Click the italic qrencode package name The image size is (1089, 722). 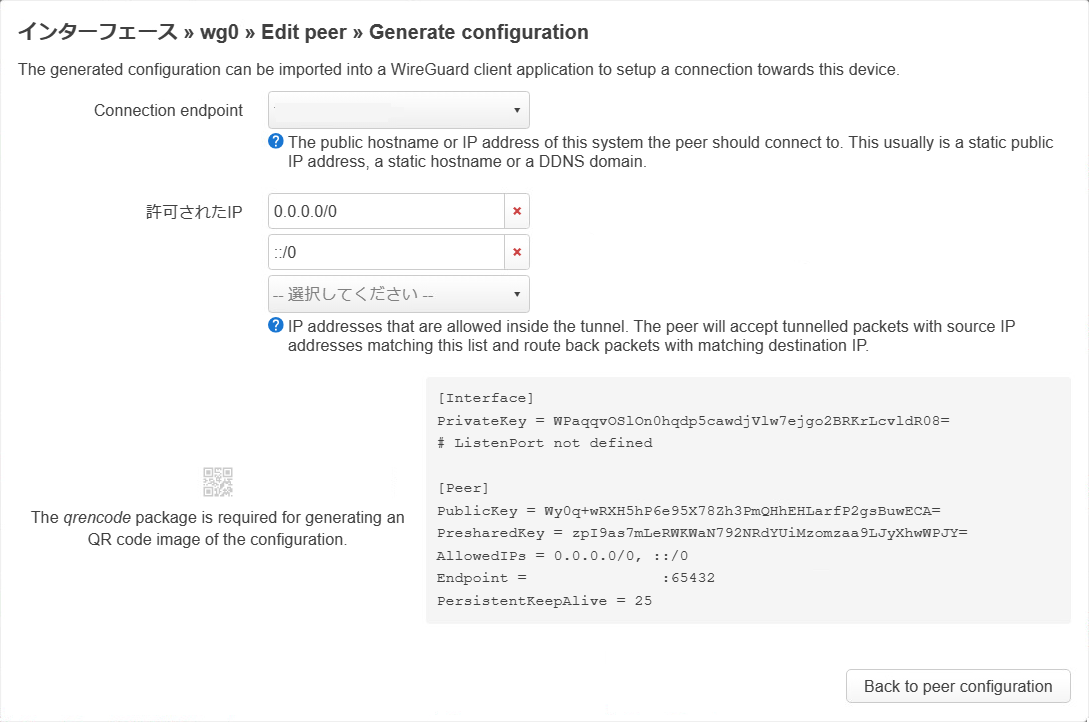(x=99, y=517)
